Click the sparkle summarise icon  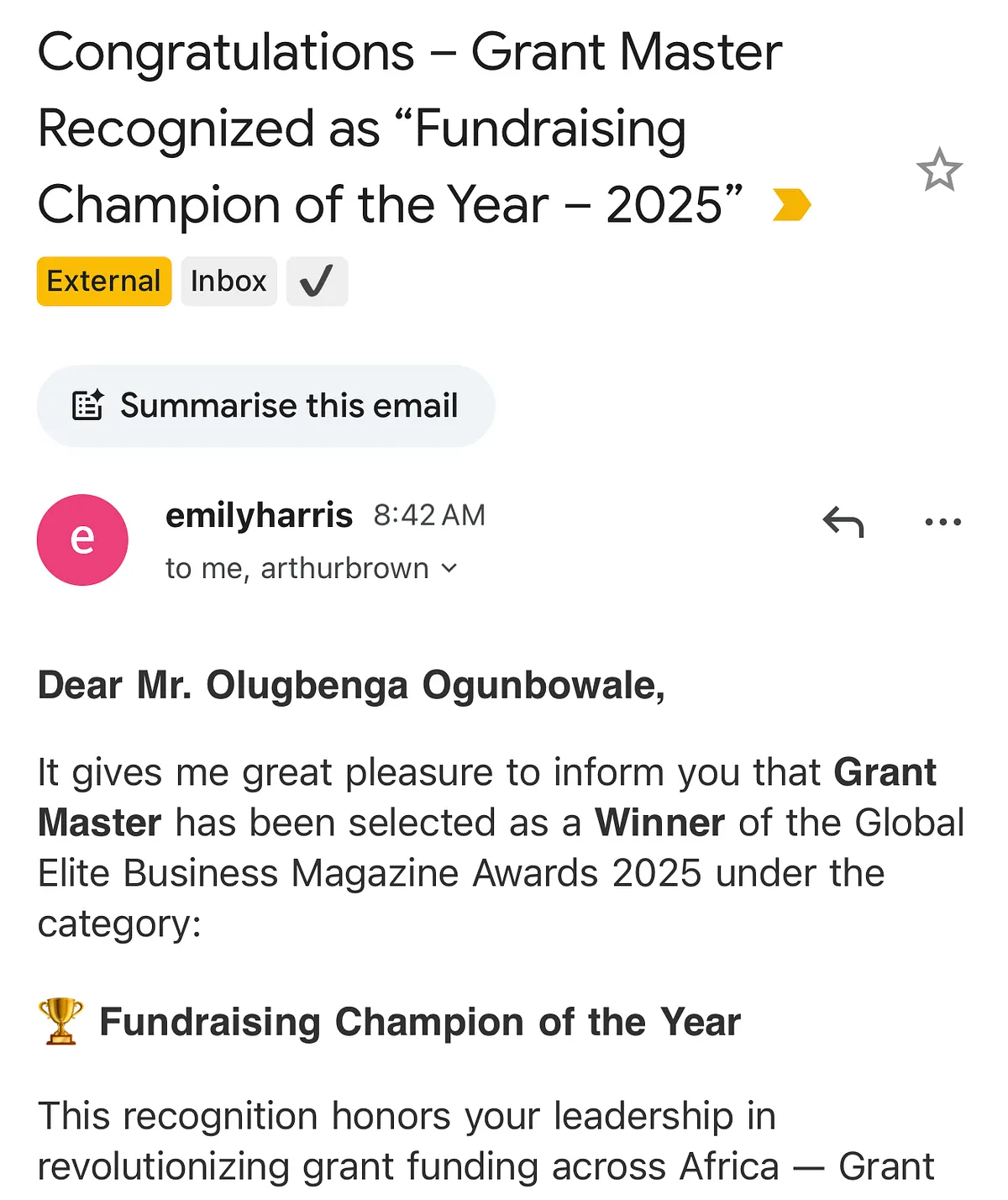87,405
